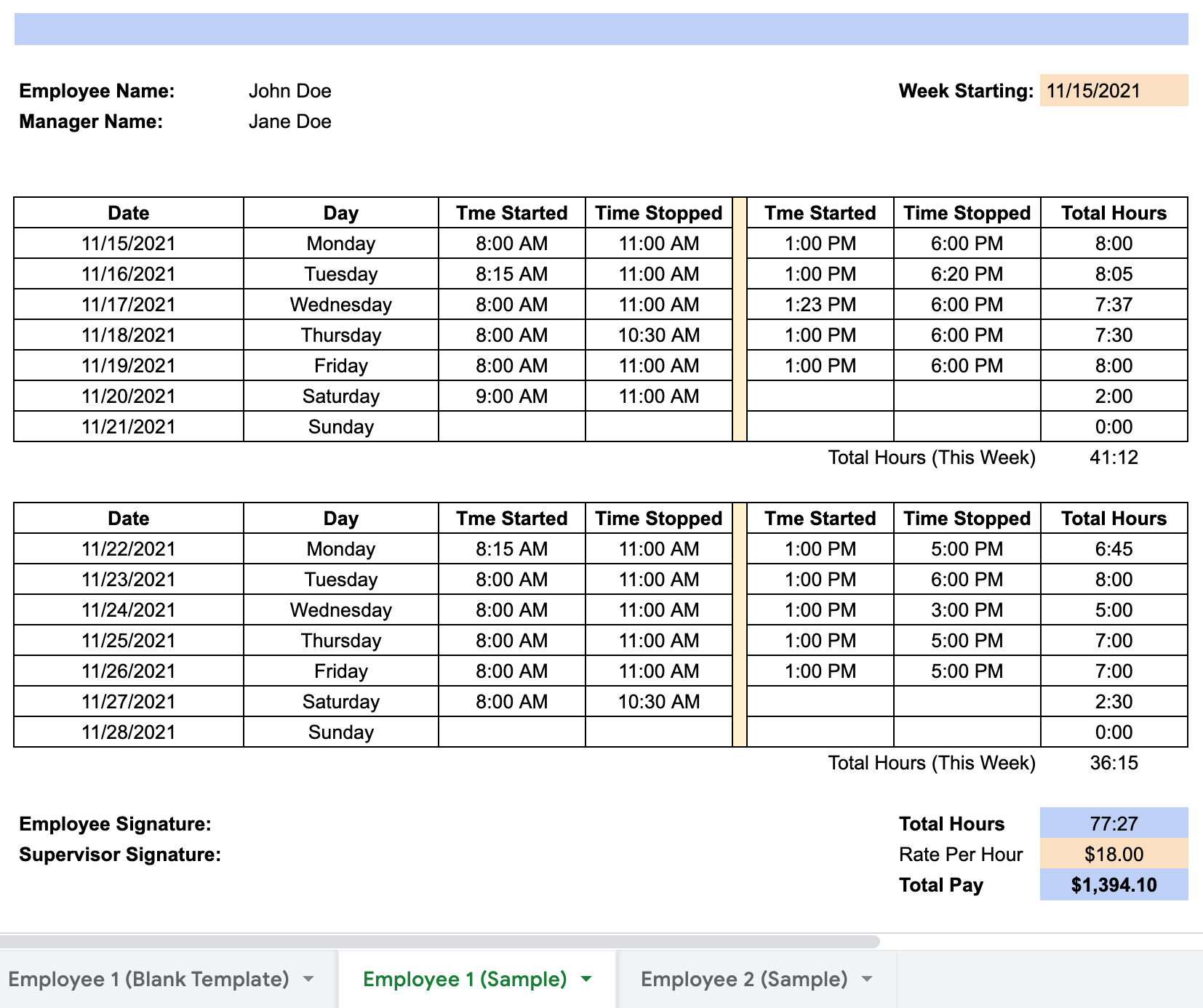Viewport: 1203px width, 1008px height.
Task: Select the Rate Per Hour cell showing $18.00
Action: tap(1114, 855)
